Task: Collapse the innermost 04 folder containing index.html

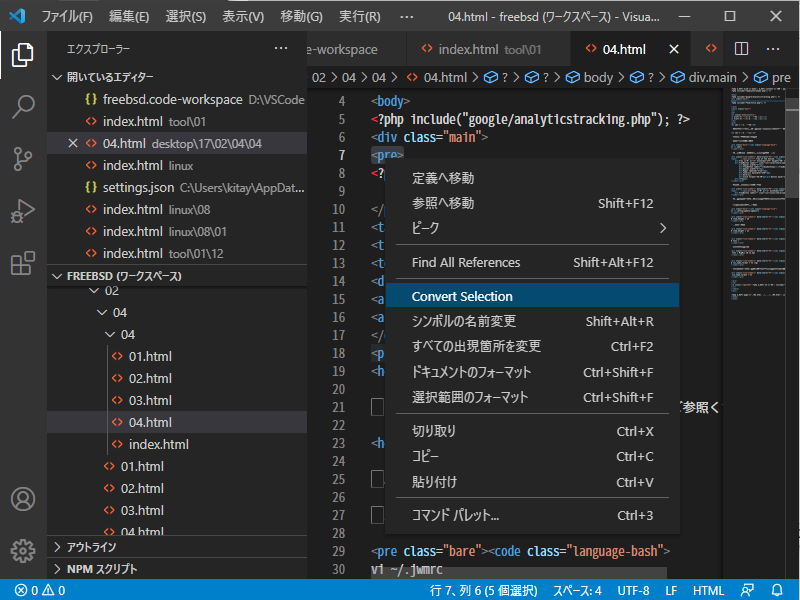Action: point(177,335)
